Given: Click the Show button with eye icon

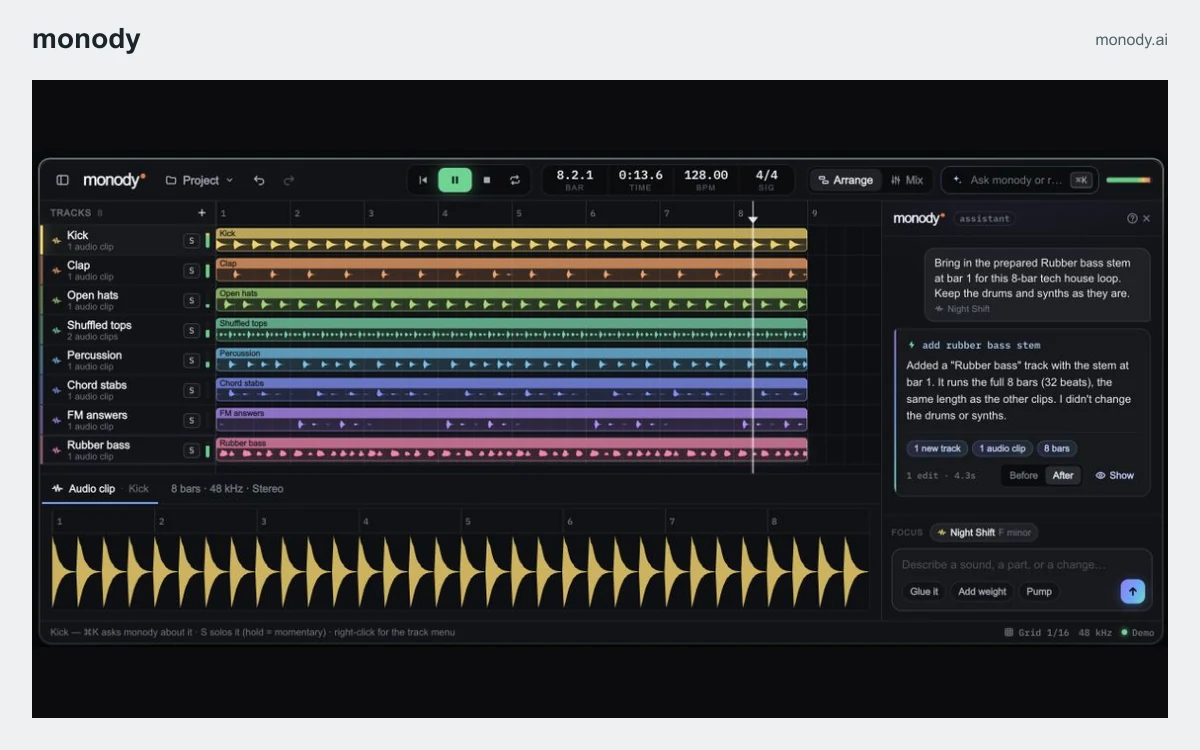Looking at the screenshot, I should point(1114,476).
